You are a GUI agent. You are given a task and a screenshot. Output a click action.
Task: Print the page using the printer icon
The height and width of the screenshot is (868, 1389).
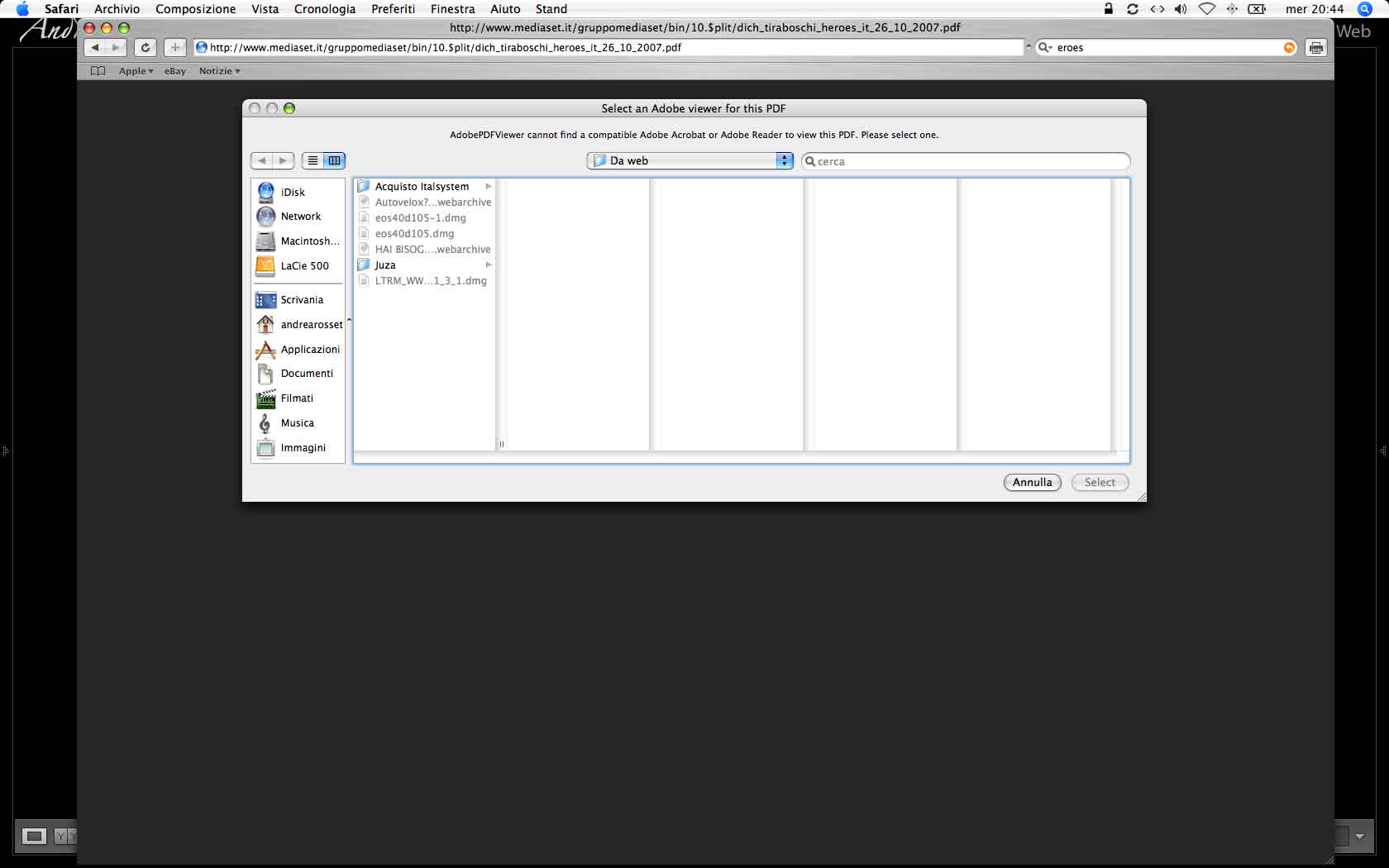point(1316,48)
